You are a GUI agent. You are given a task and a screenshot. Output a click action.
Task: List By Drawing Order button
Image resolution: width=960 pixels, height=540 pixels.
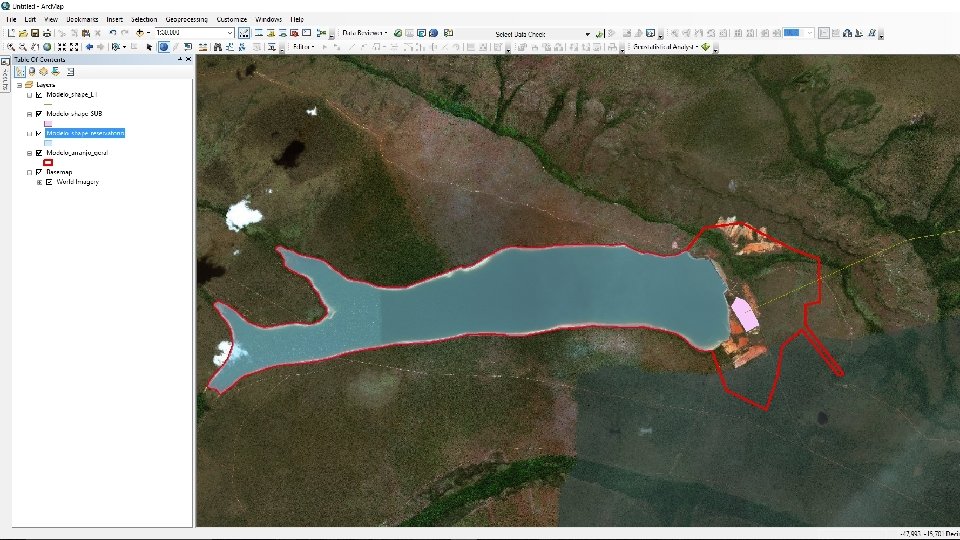point(20,72)
